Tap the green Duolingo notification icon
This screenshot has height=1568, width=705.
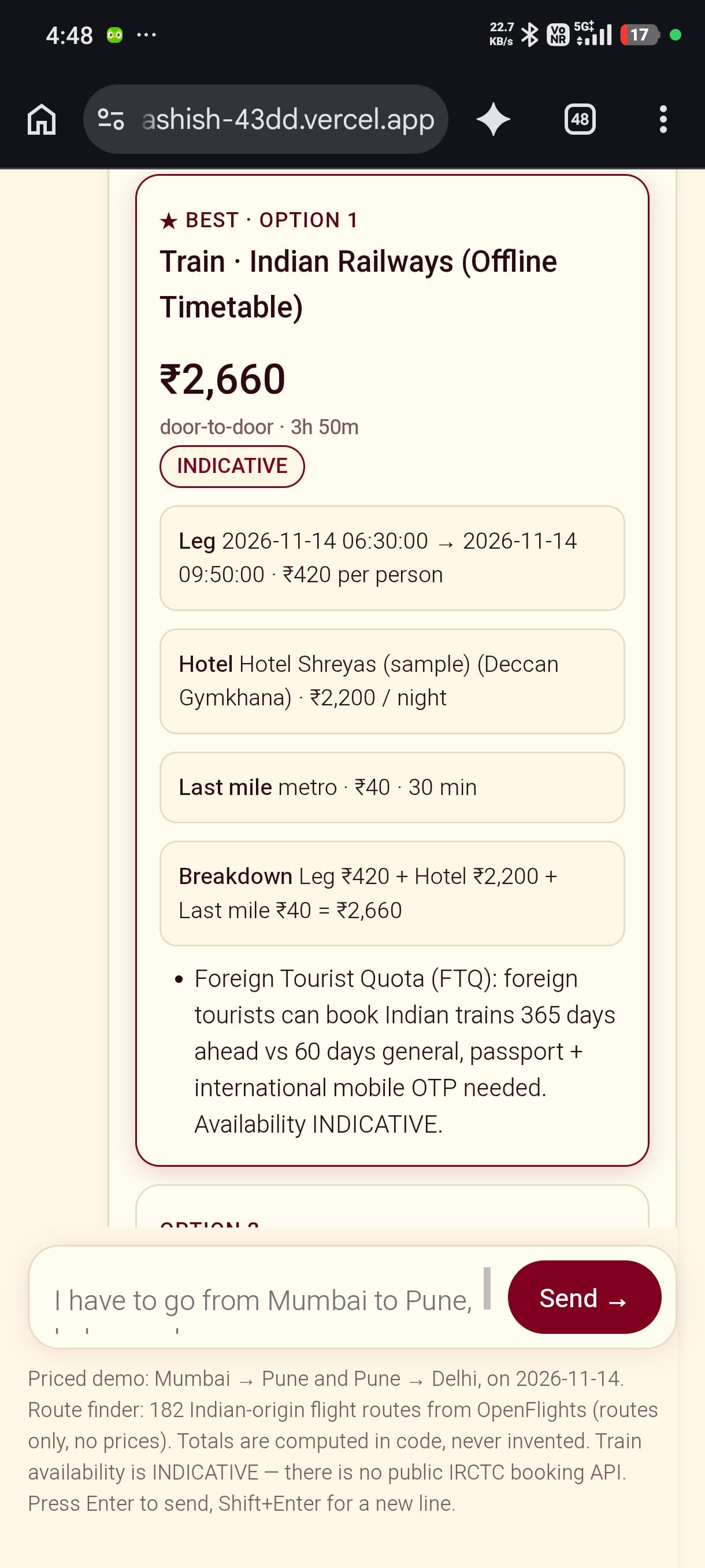114,35
